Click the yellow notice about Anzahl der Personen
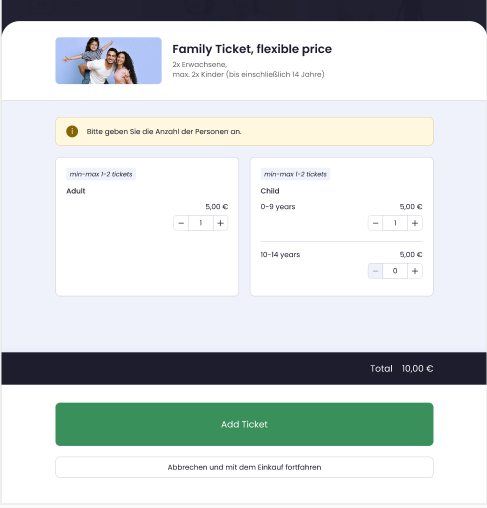Screen dimensions: 487x508 [x=244, y=131]
